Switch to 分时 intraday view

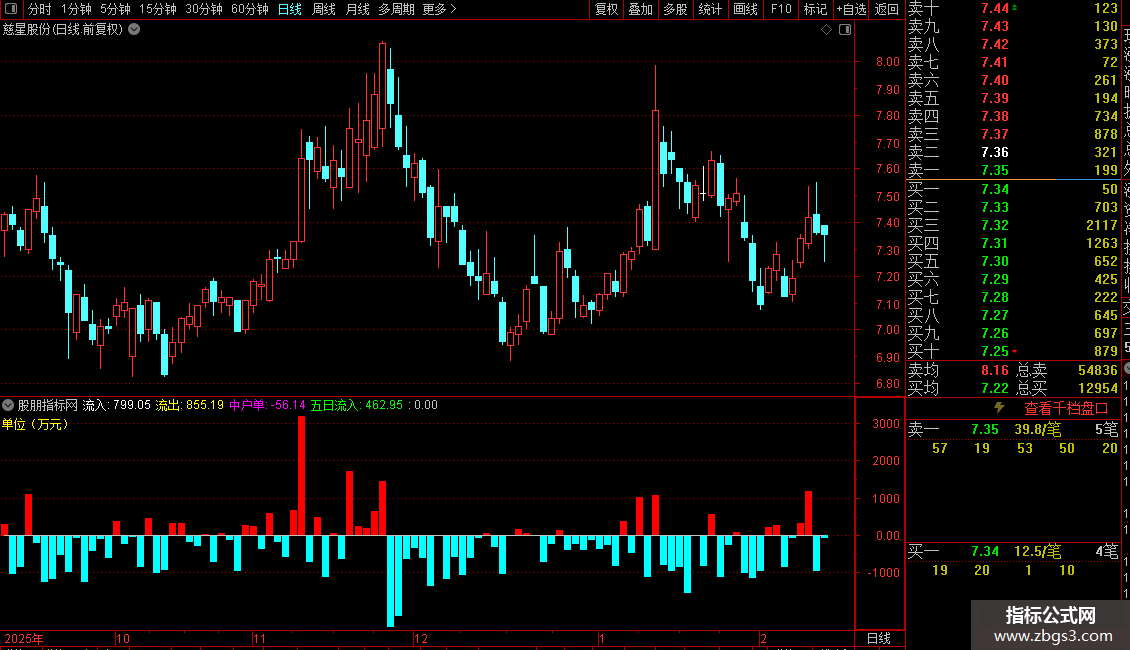pos(40,9)
